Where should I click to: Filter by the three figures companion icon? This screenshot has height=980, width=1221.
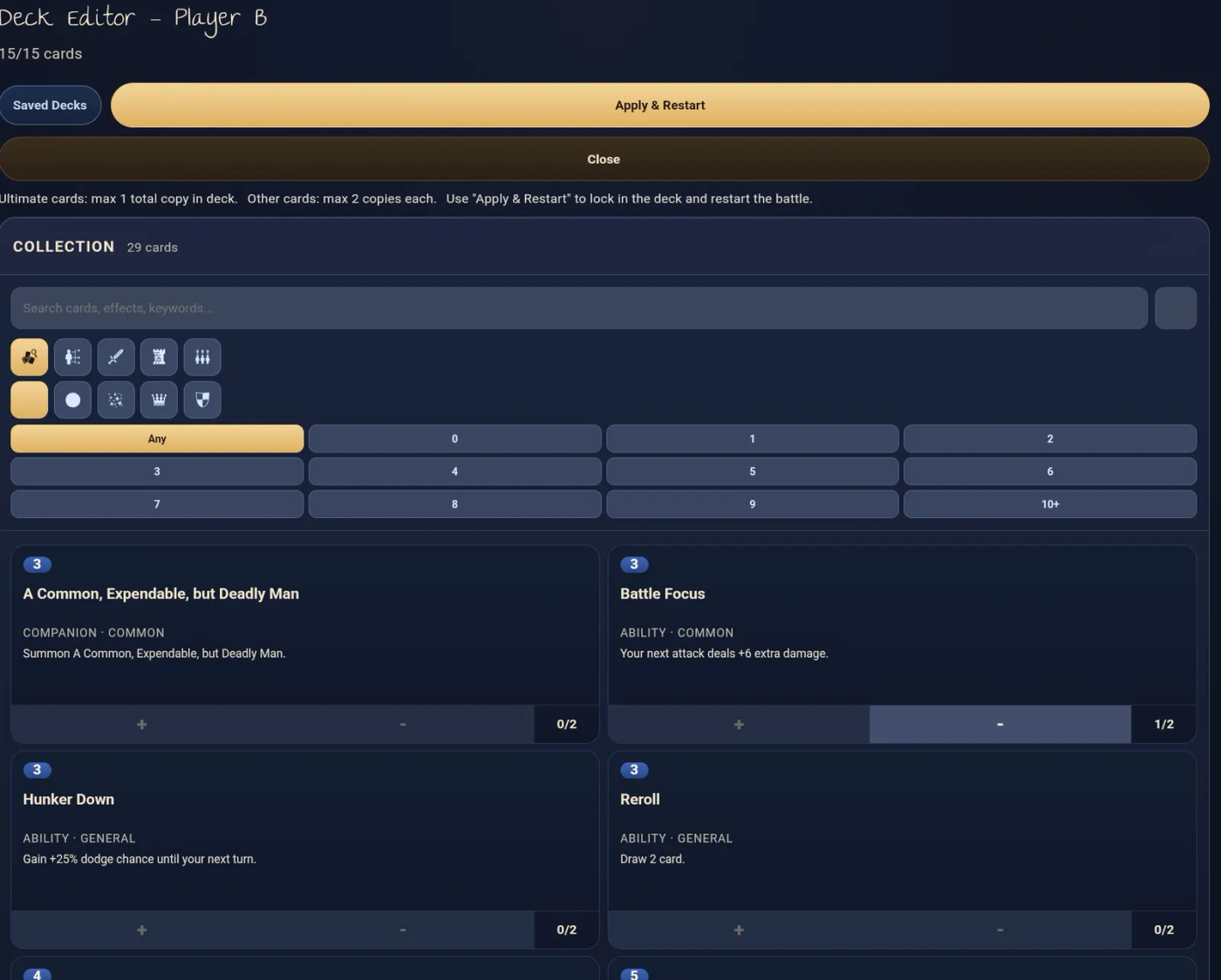[202, 357]
